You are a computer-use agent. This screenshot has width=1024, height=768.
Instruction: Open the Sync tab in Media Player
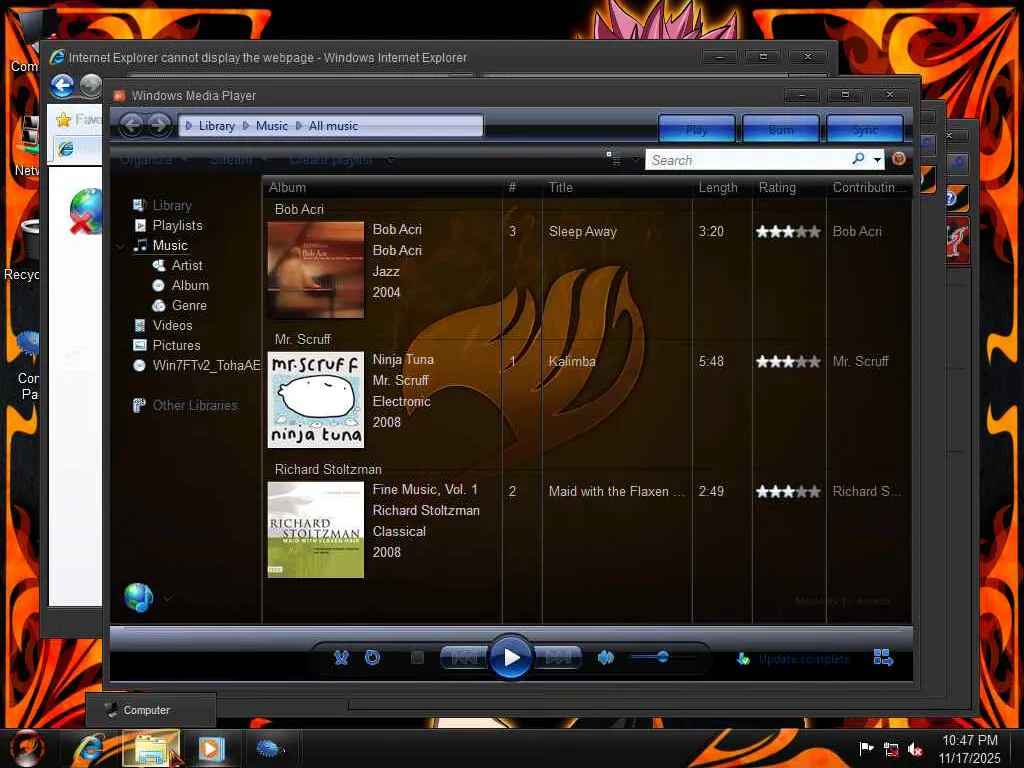(x=865, y=129)
